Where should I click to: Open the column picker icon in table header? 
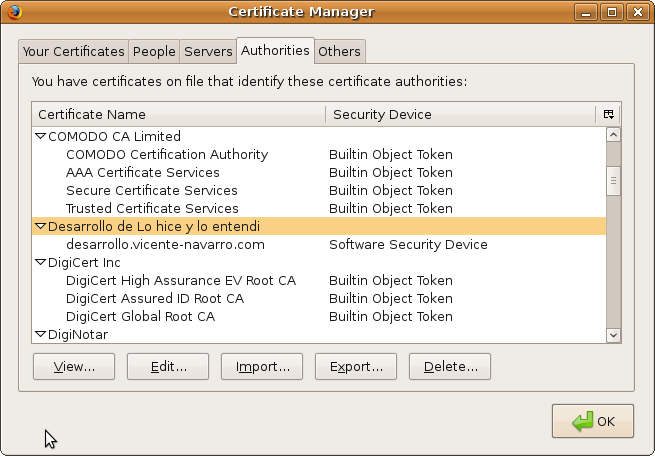609,114
